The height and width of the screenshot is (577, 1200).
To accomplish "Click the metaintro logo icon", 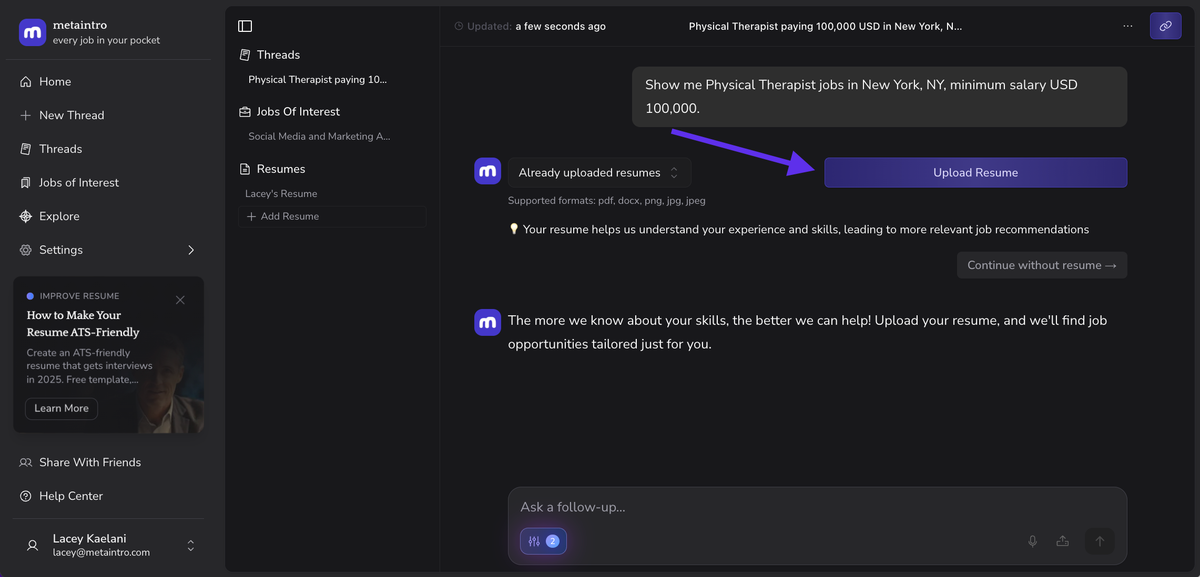I will [x=32, y=32].
